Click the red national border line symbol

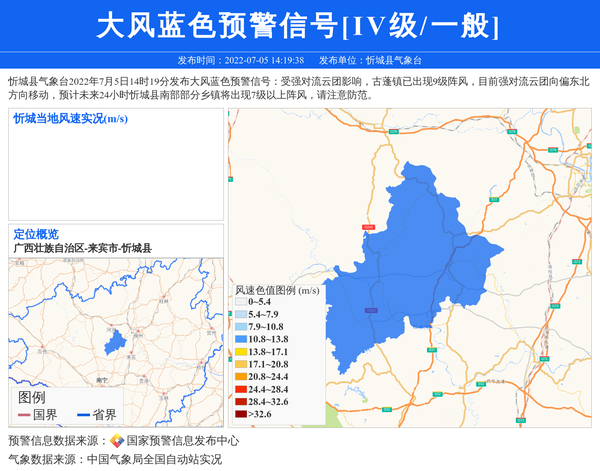pos(25,414)
